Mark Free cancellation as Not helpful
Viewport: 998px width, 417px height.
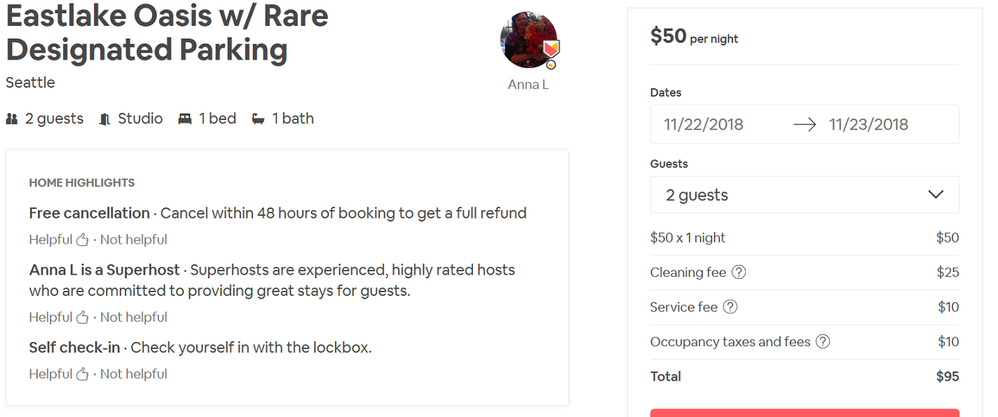[x=133, y=239]
